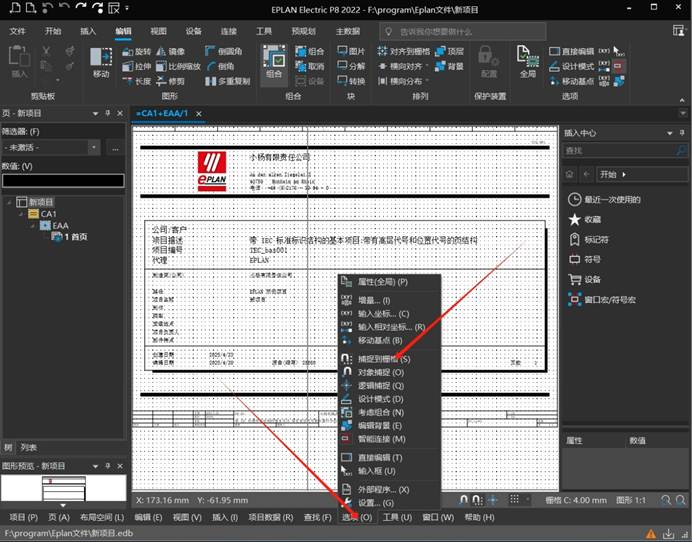Click the 转换 convert block icon
Image resolution: width=692 pixels, height=542 pixels.
[x=351, y=81]
